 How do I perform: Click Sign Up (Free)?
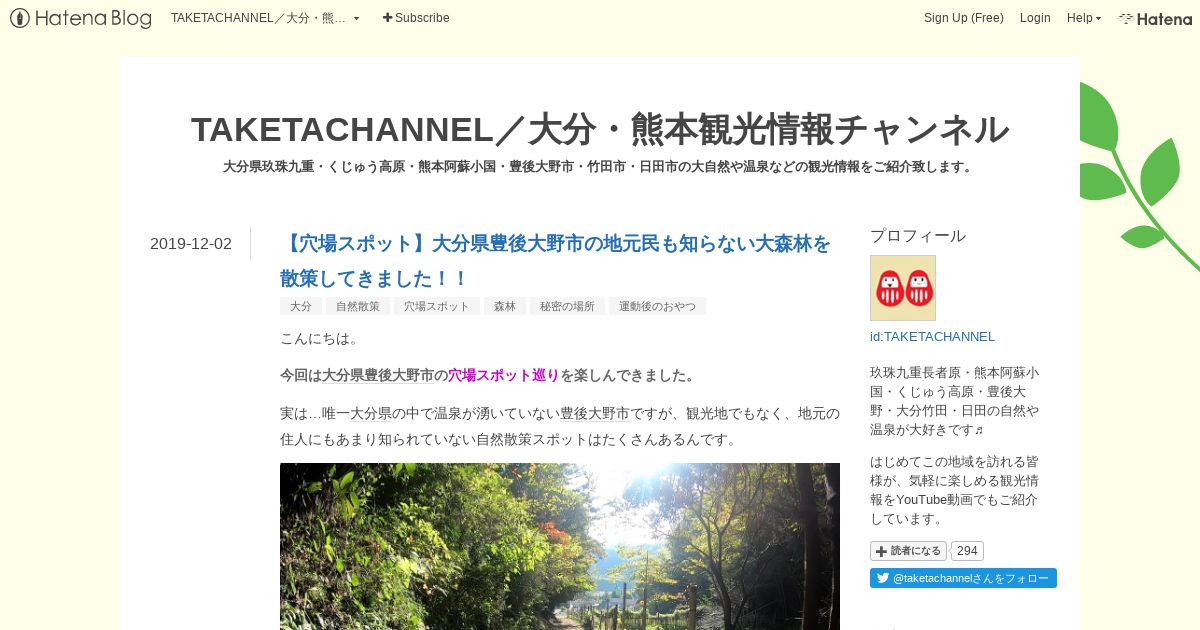(x=963, y=18)
